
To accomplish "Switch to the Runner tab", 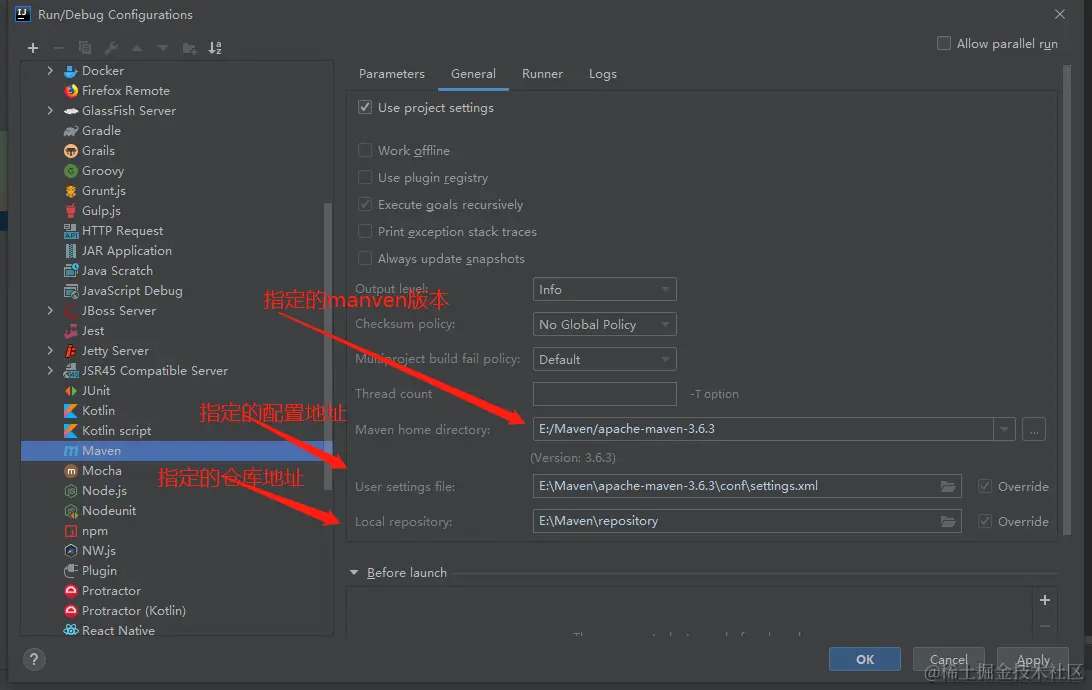I will (x=542, y=74).
